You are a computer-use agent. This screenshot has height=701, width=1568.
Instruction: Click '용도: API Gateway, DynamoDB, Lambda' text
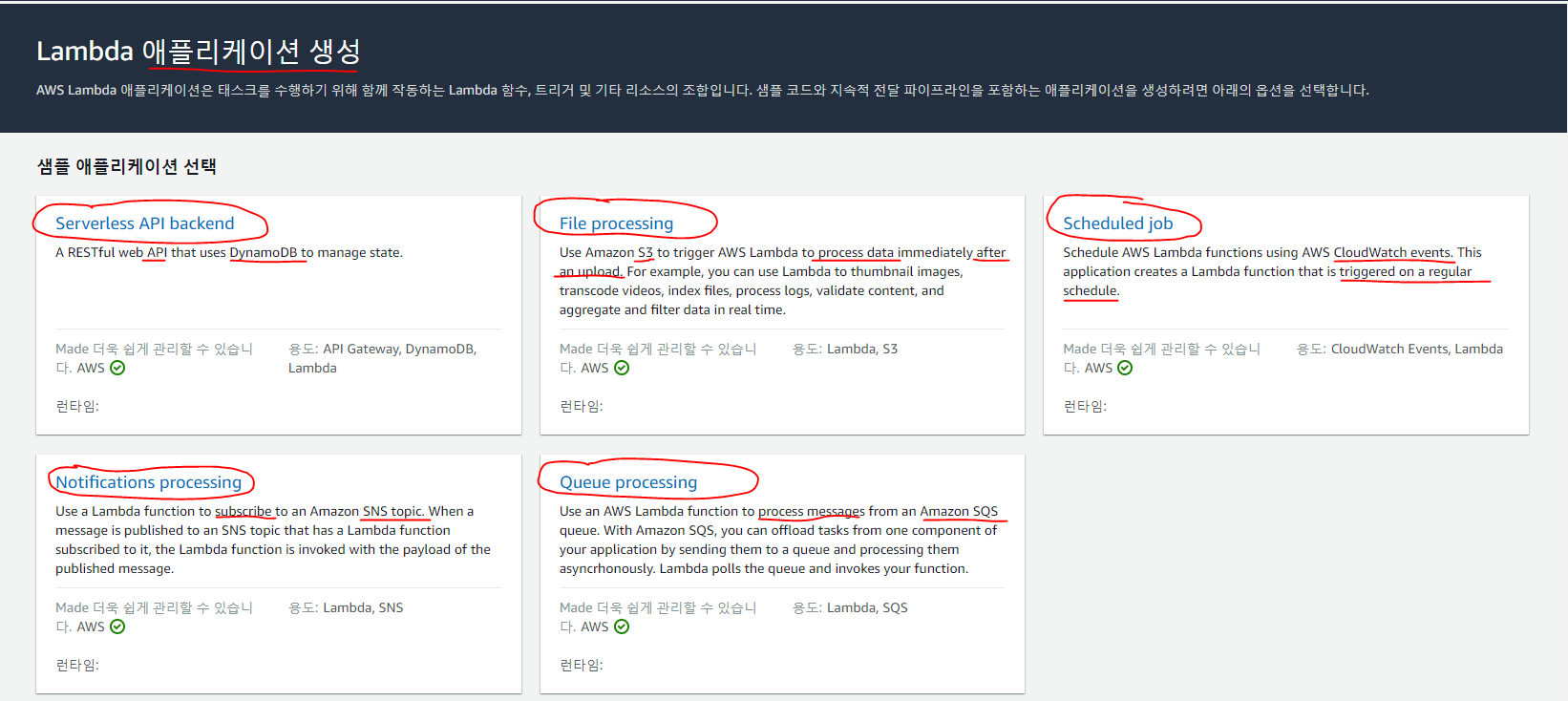pos(383,358)
